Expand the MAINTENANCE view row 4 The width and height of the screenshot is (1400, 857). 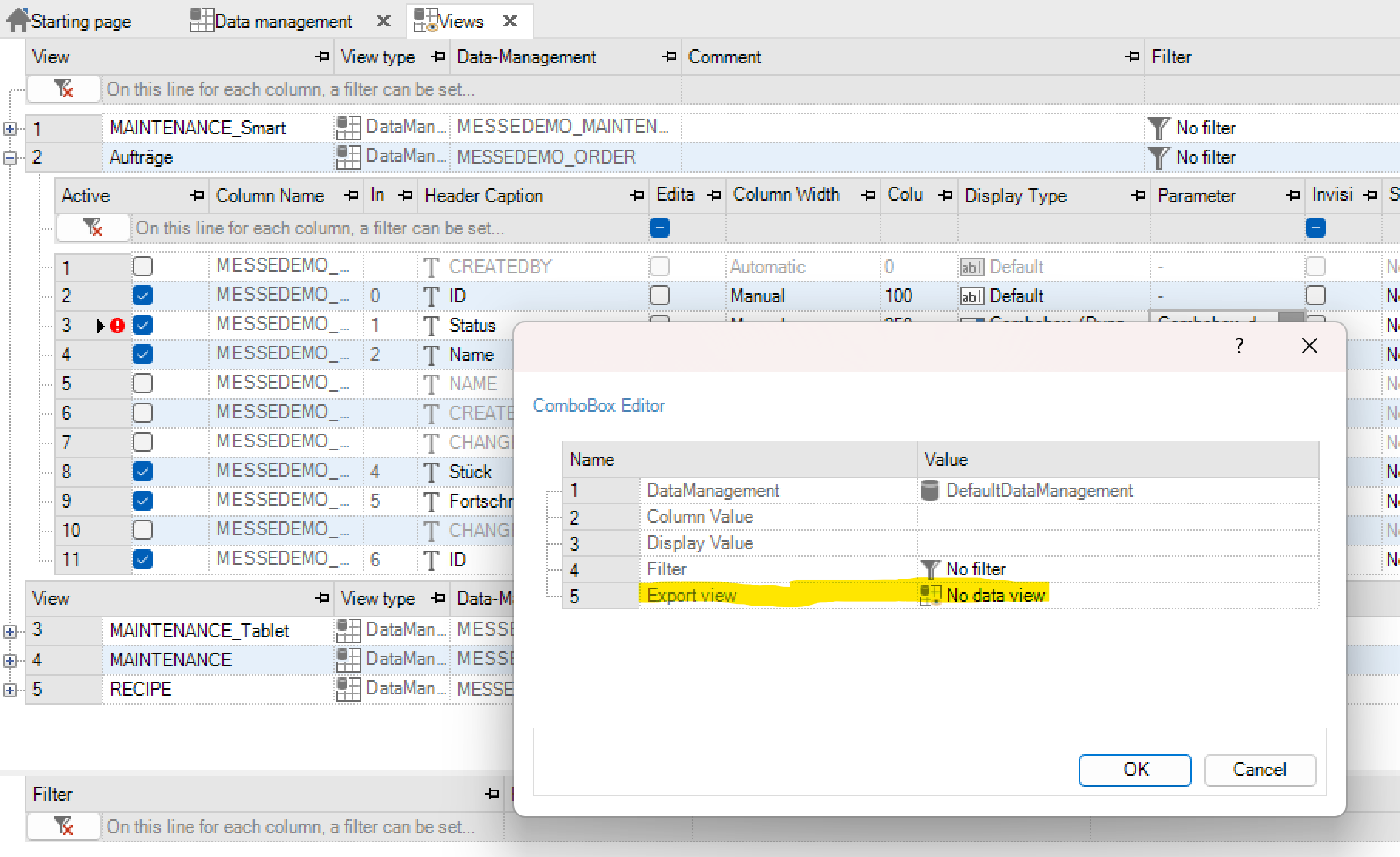10,661
